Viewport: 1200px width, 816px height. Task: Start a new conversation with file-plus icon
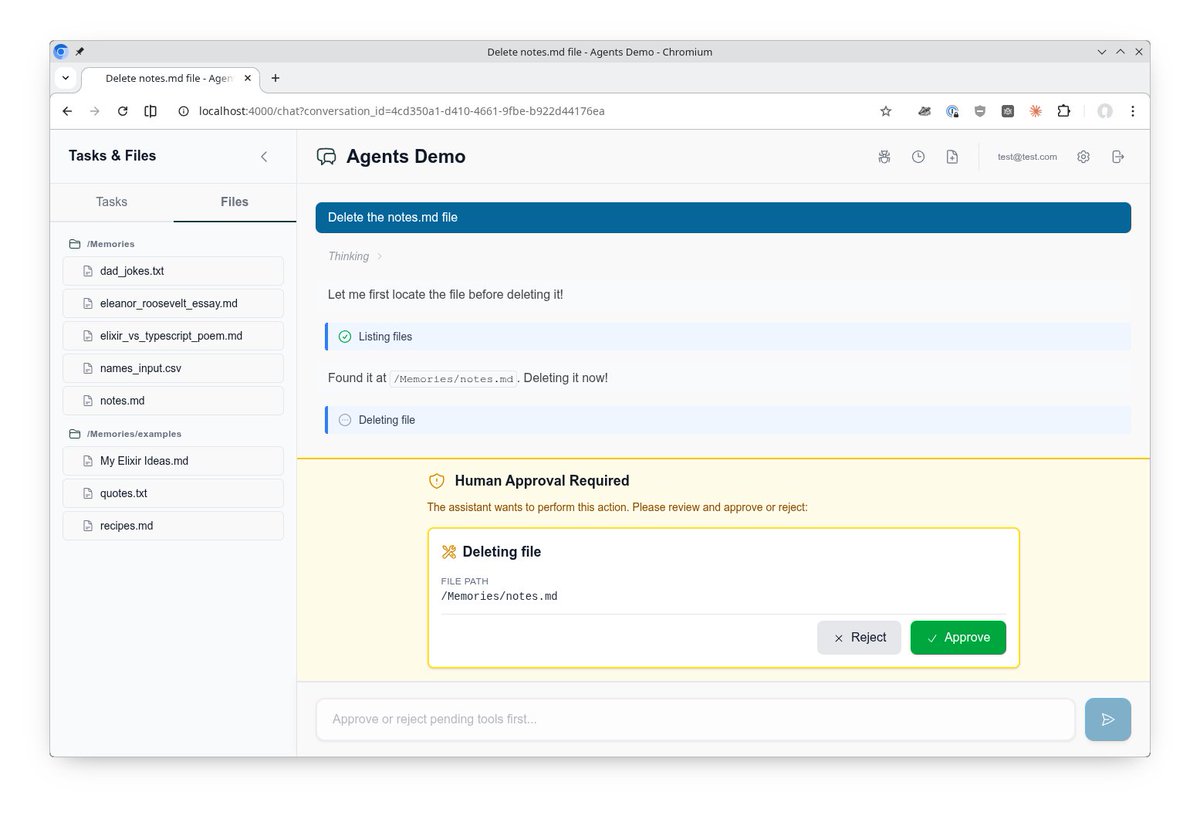coord(952,157)
